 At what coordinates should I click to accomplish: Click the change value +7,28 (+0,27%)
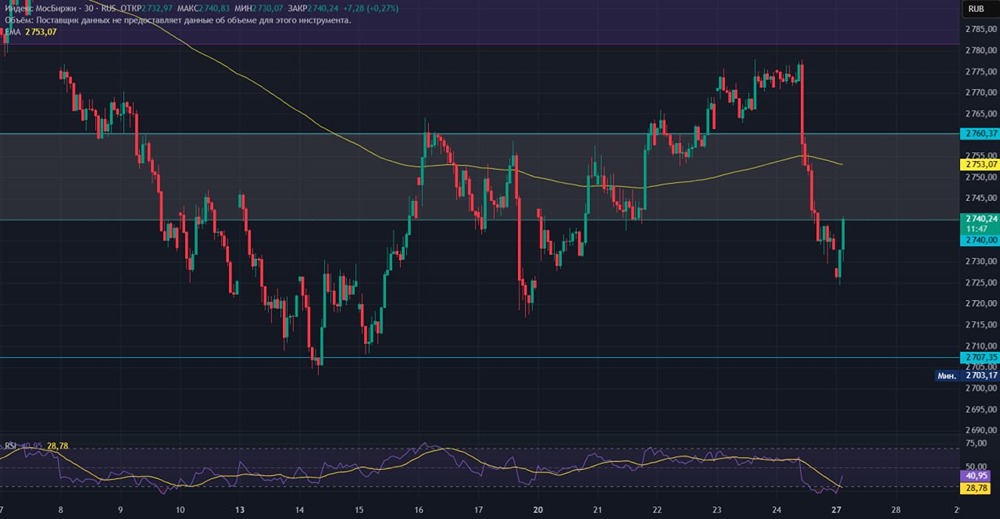click(371, 8)
